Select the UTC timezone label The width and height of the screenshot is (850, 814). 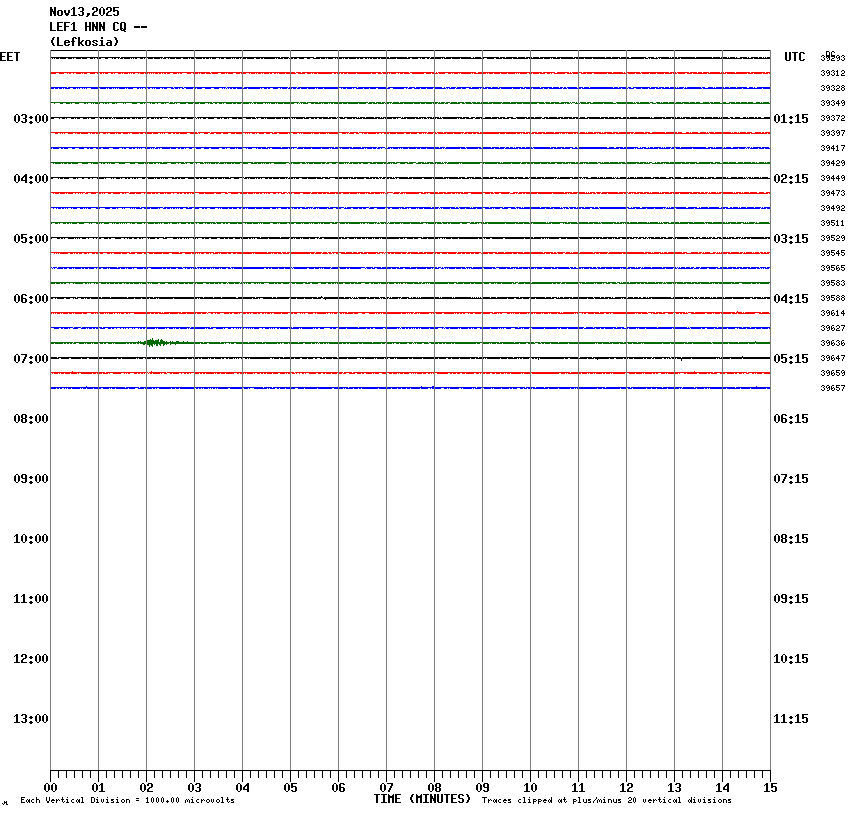click(794, 57)
